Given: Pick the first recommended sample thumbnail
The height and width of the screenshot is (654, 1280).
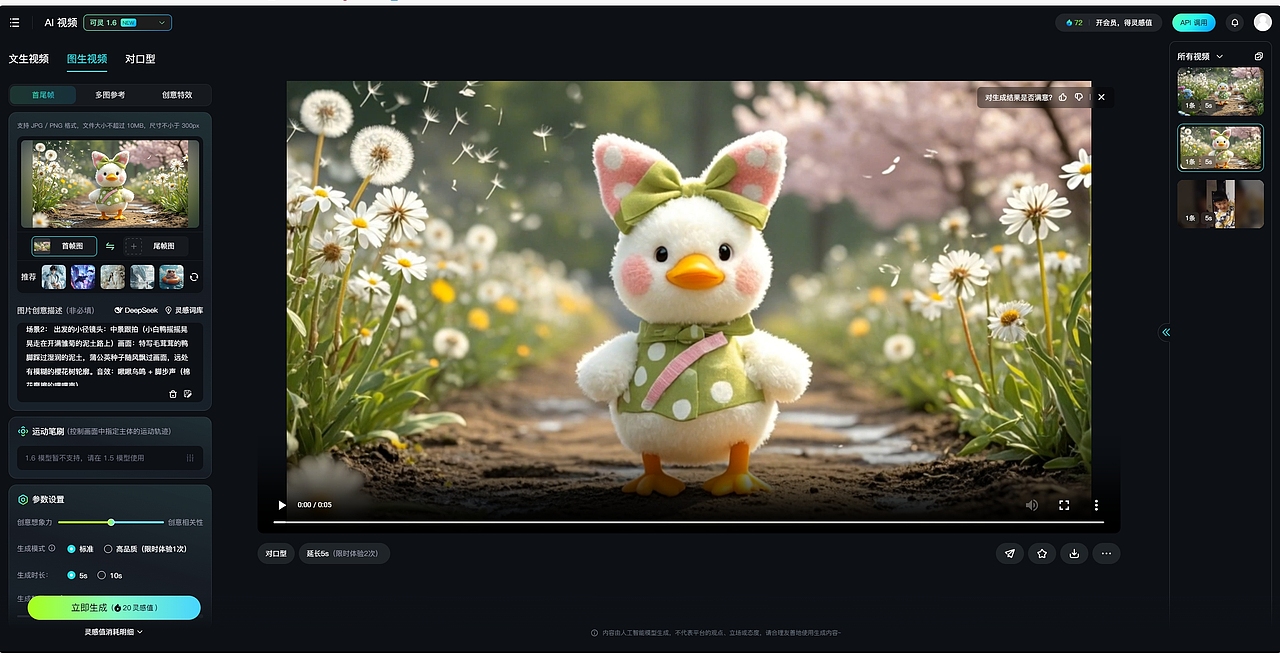Looking at the screenshot, I should [54, 277].
